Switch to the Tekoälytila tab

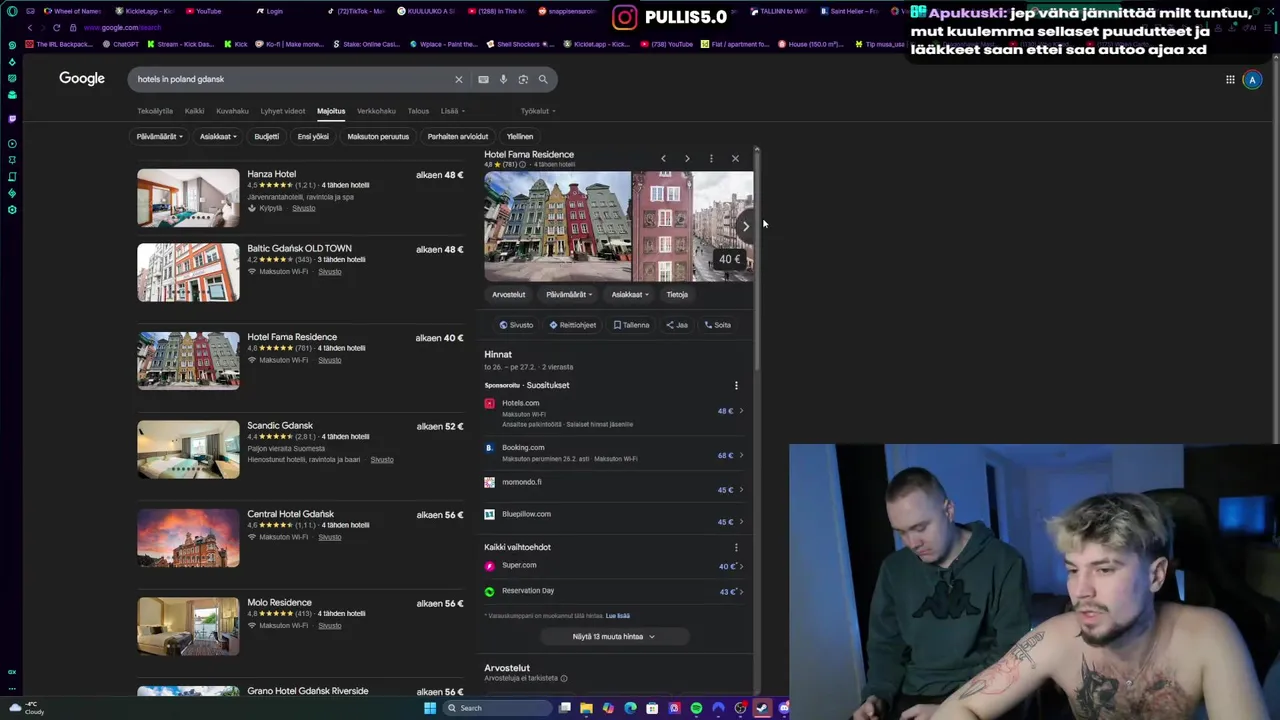click(155, 111)
